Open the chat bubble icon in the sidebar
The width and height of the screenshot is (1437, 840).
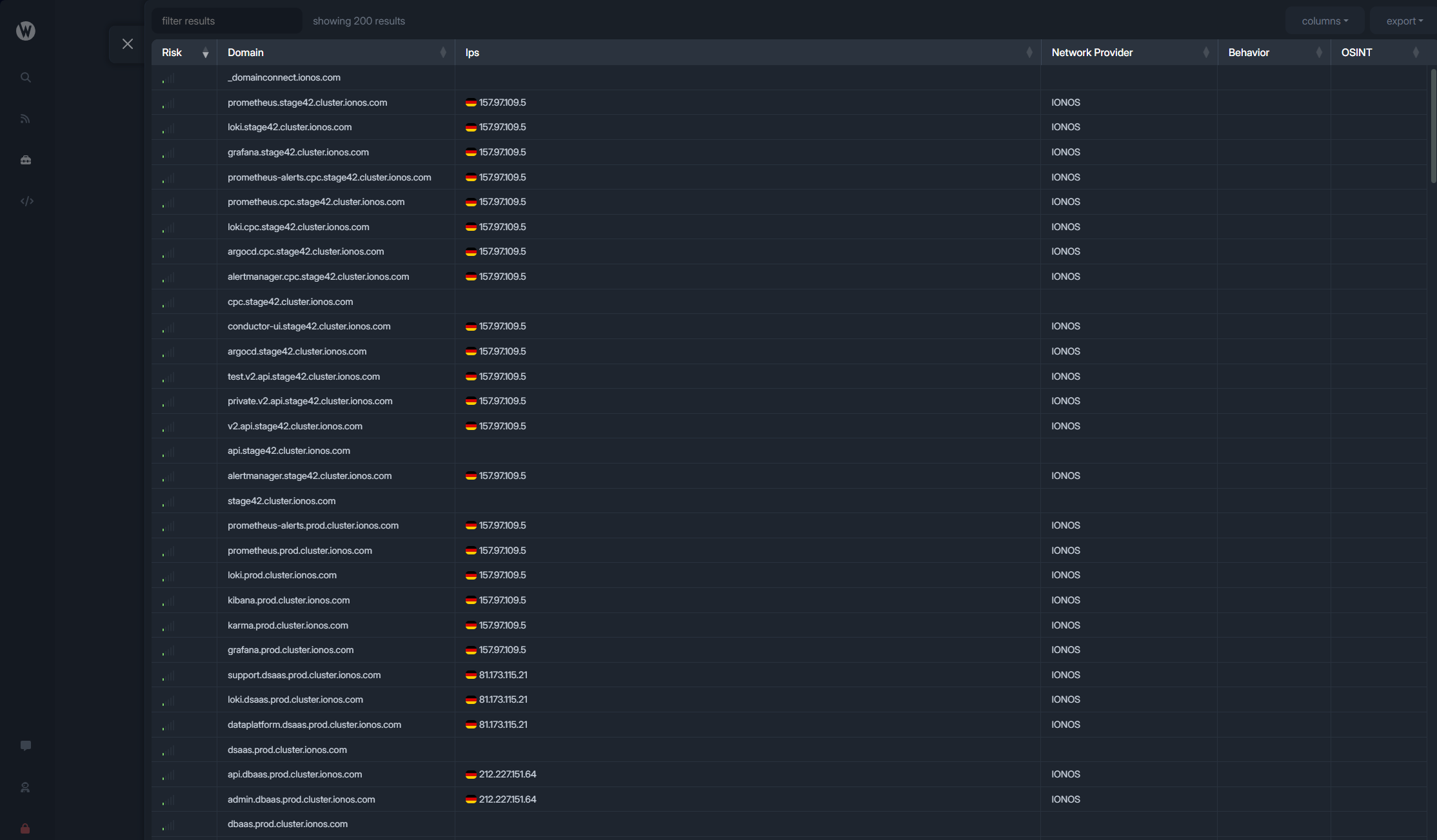point(26,746)
